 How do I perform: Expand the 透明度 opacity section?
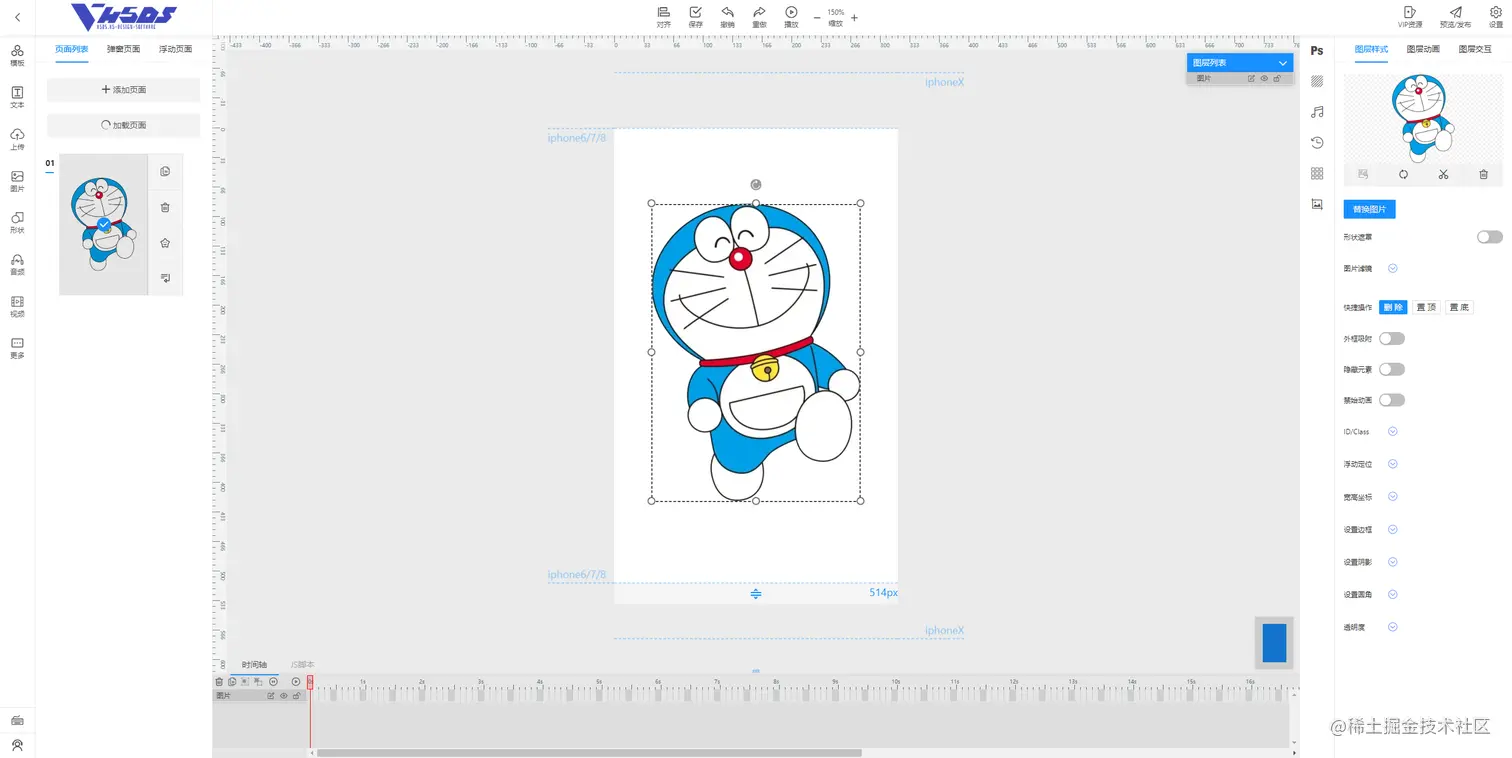1392,627
